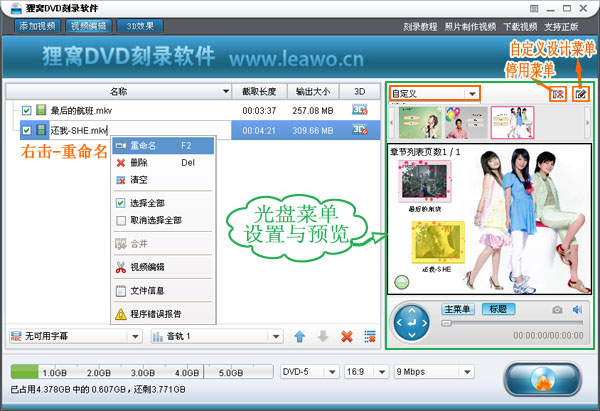Open the settings menu icon in title bar

coord(534,8)
